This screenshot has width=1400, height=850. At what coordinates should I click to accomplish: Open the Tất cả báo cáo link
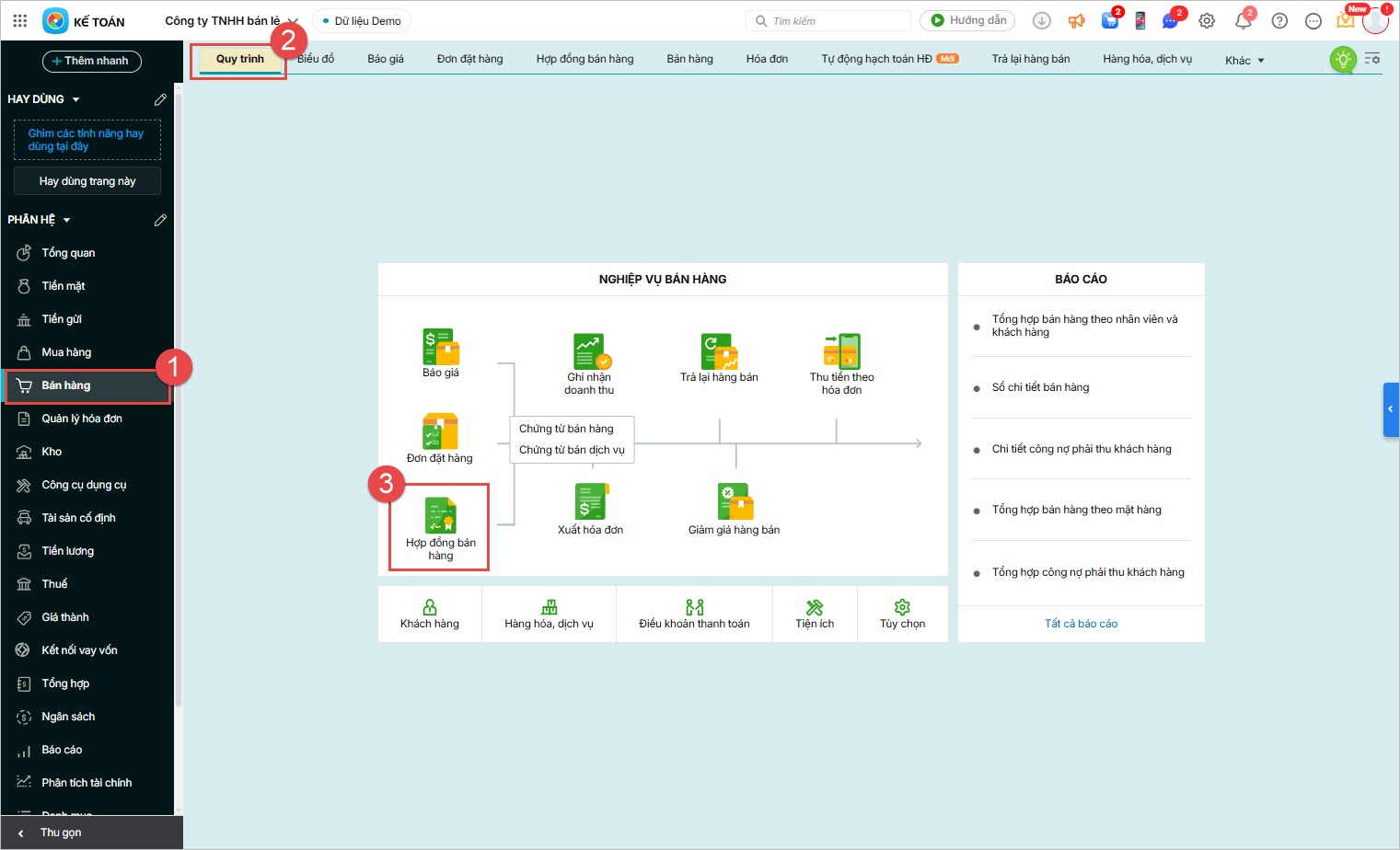[x=1081, y=624]
